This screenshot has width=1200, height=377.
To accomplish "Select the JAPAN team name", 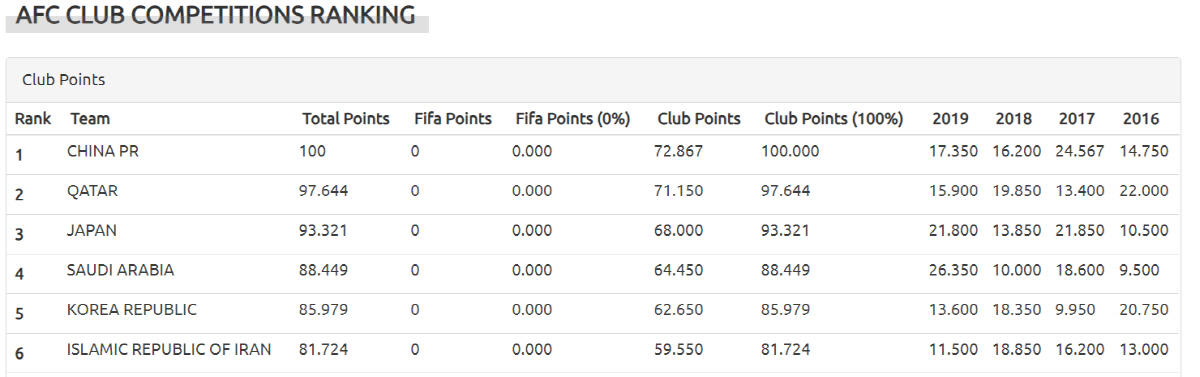I will click(92, 230).
